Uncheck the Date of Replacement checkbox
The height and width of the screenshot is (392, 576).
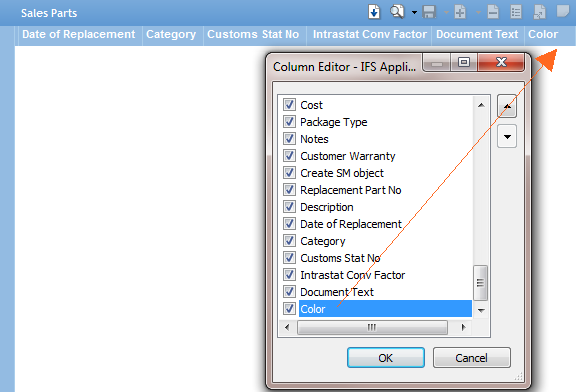click(289, 224)
